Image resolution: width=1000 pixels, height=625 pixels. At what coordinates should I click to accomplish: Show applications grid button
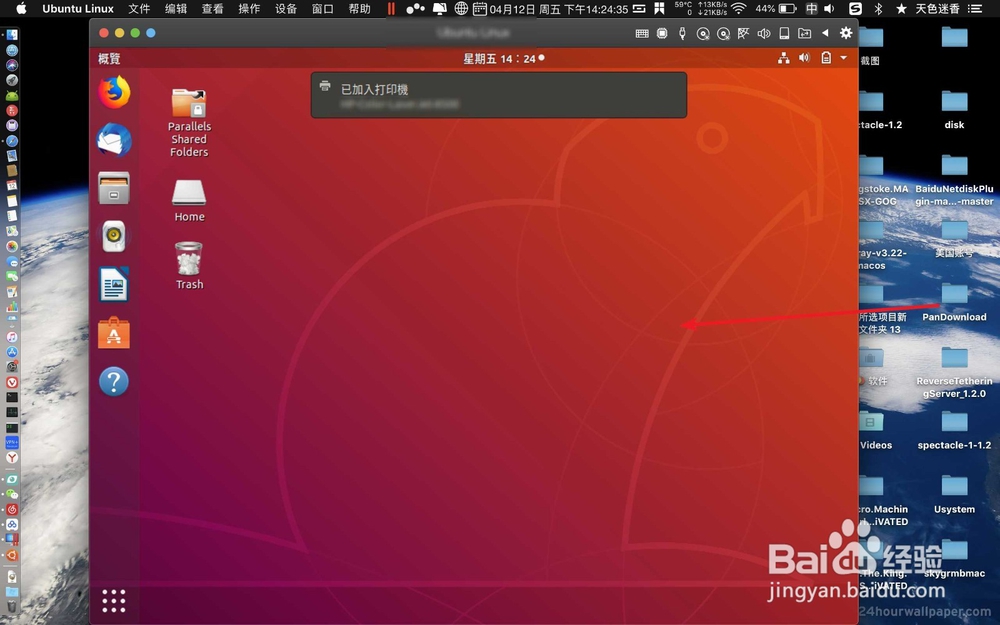point(114,601)
